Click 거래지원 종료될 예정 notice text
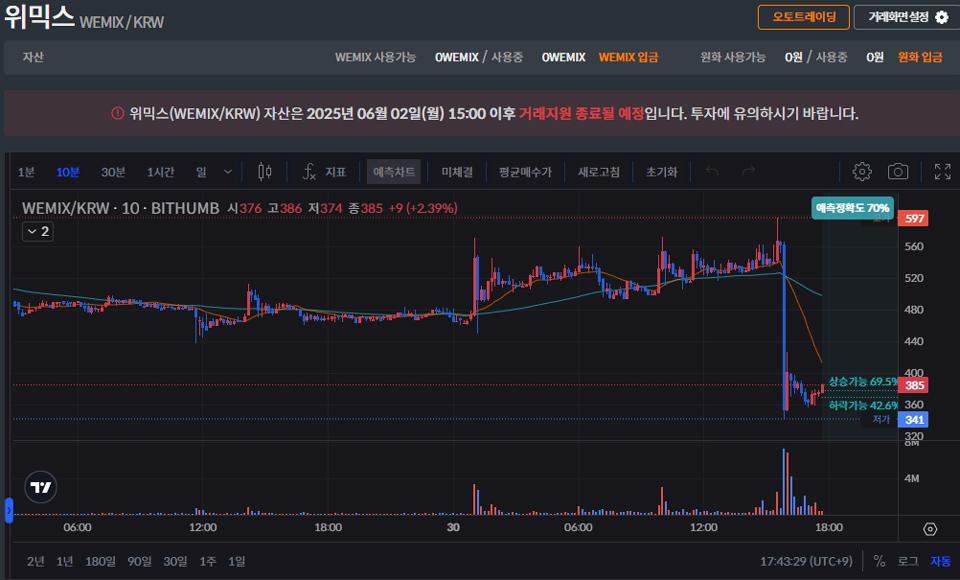The width and height of the screenshot is (960, 580). [581, 113]
